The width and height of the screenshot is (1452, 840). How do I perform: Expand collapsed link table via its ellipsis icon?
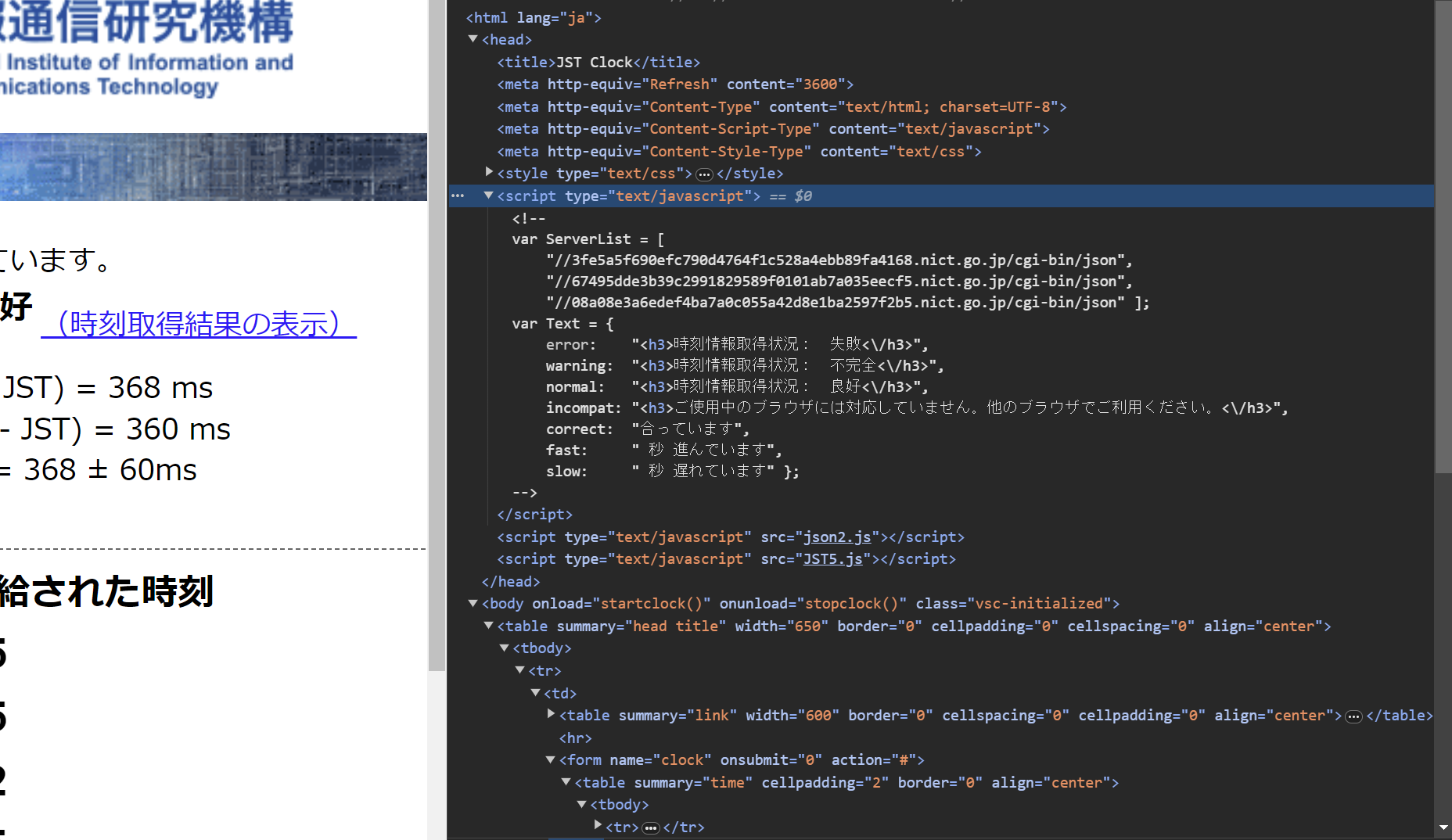[1353, 715]
